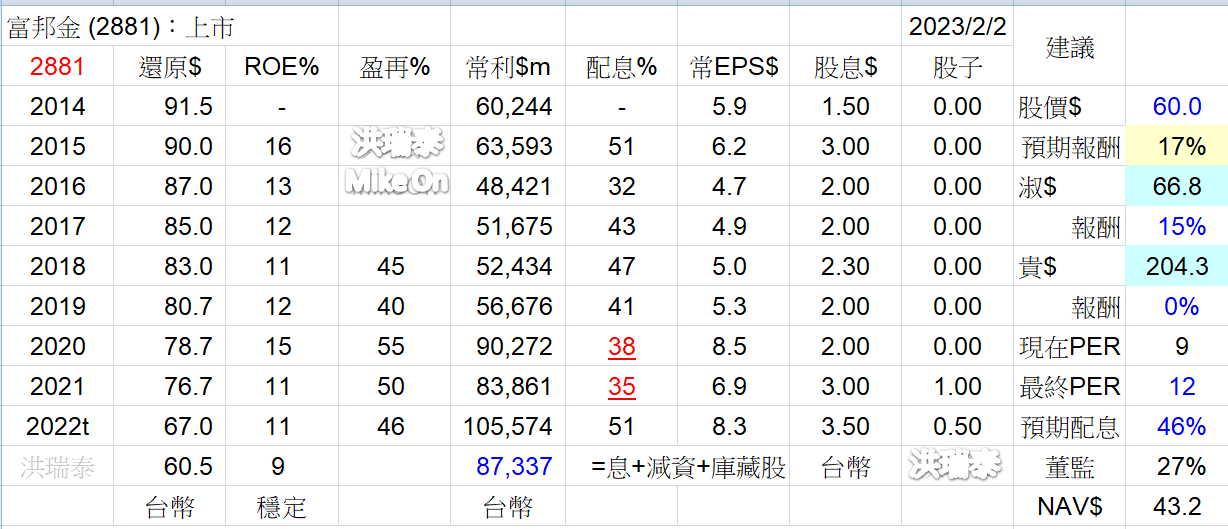Select the year 2019 row label
1228x529 pixels.
57,307
